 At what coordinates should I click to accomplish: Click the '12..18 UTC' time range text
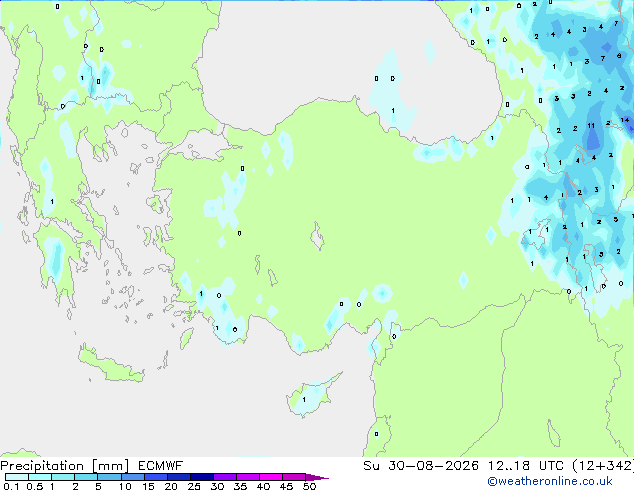click(x=525, y=466)
